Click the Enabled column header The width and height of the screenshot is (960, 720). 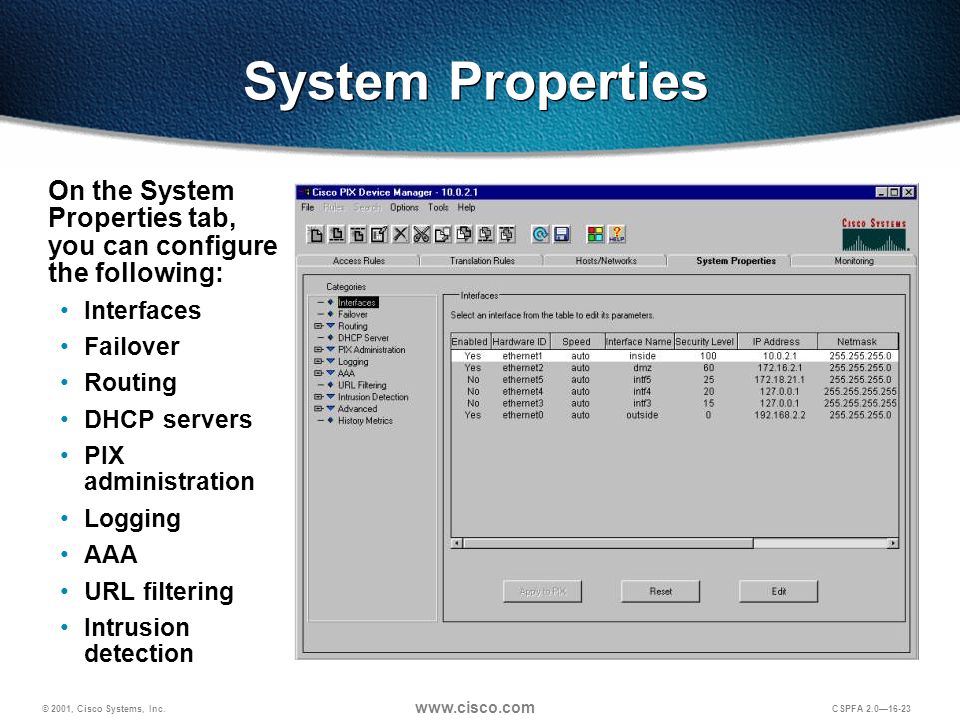pos(470,342)
